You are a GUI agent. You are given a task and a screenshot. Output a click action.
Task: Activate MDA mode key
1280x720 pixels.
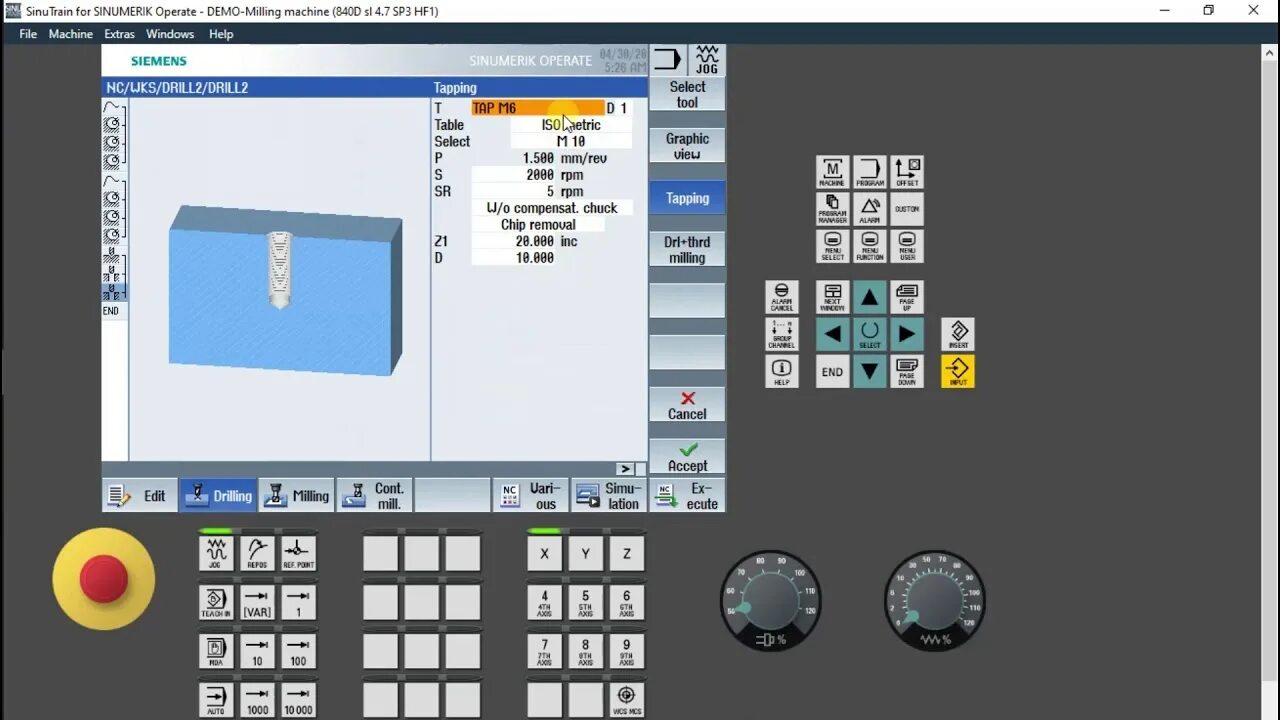(216, 651)
